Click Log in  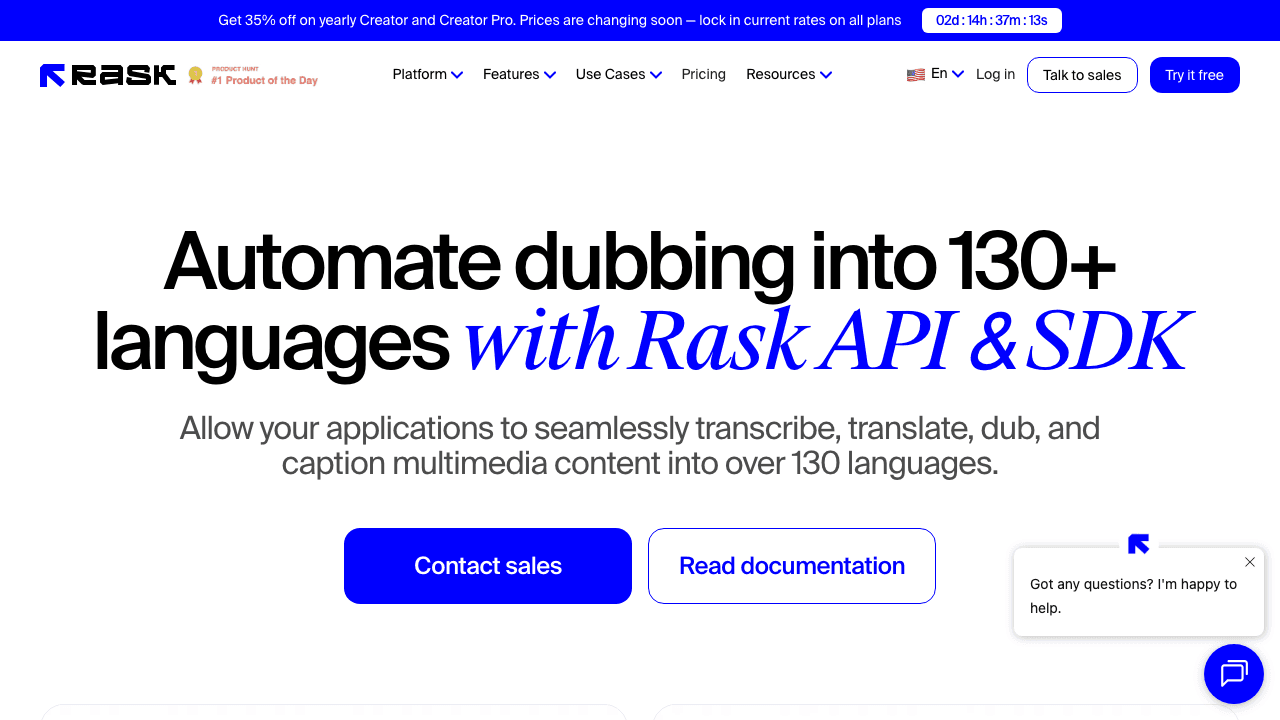995,74
